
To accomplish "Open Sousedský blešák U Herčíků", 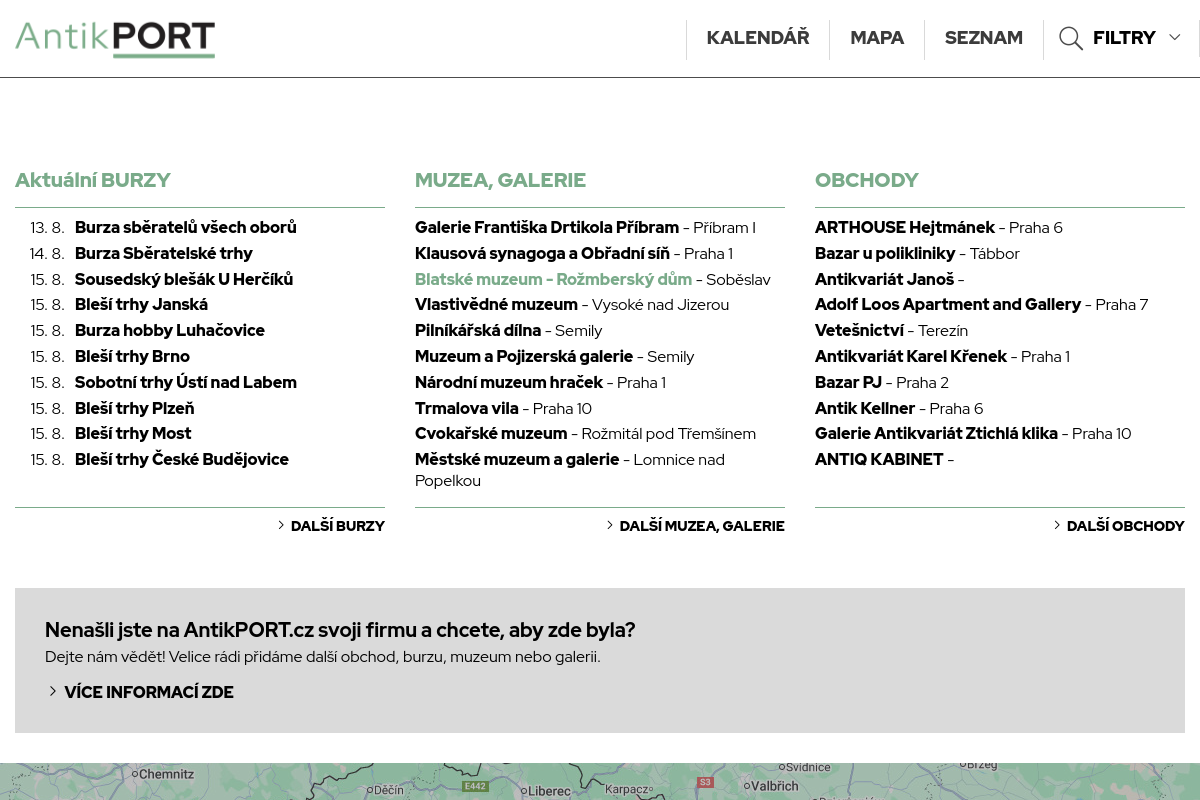I will [184, 279].
